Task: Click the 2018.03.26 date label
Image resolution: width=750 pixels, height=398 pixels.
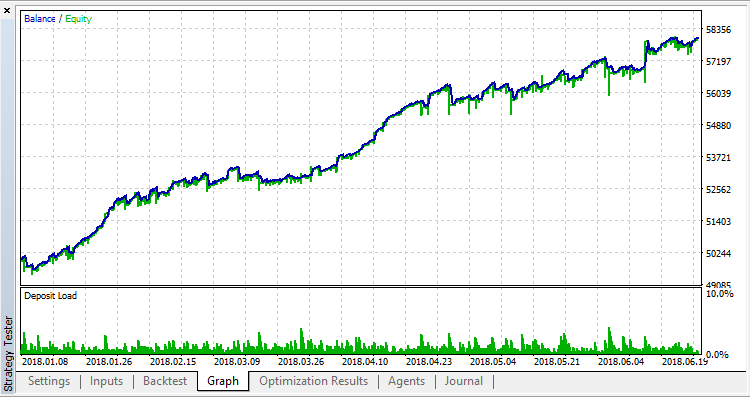Action: coord(301,362)
